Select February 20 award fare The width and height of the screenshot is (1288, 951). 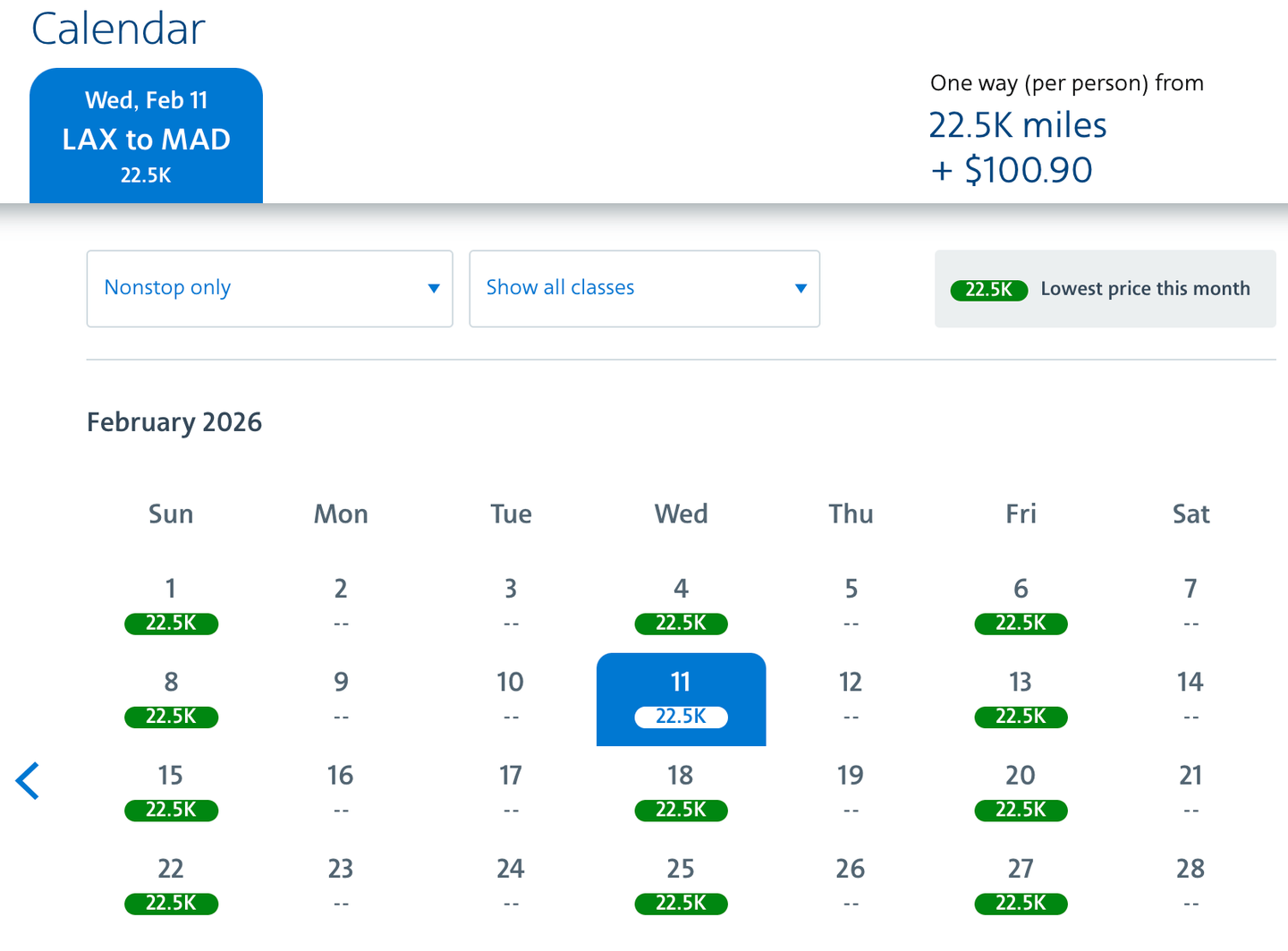pyautogui.click(x=1021, y=793)
